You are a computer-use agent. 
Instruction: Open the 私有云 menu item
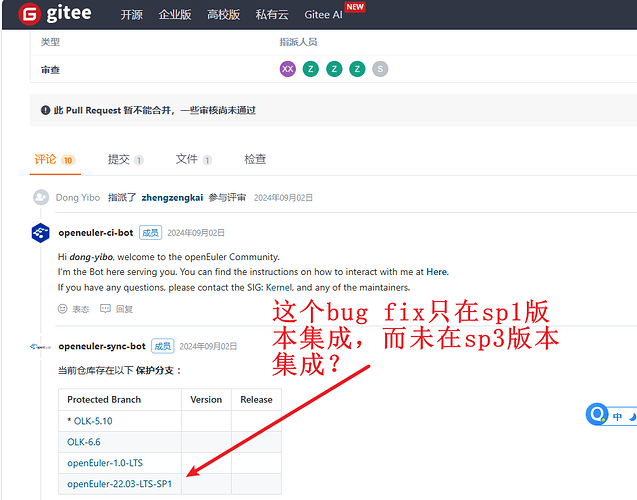(x=272, y=15)
